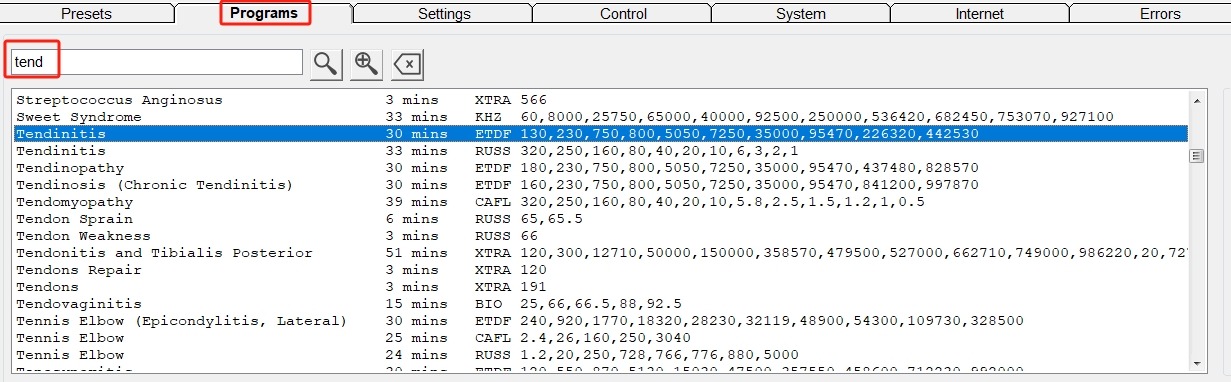Show the Errors tab
Screen dimensions: 1231x382
(1150, 14)
